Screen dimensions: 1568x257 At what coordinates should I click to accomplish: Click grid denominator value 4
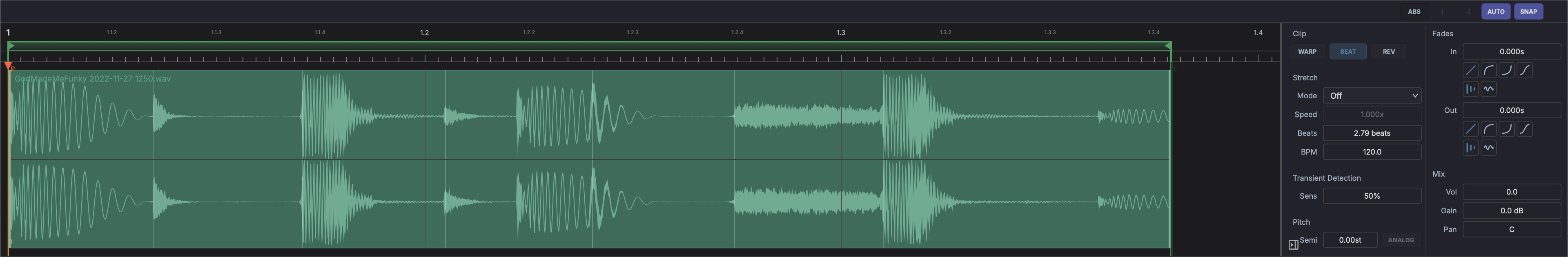[1468, 11]
